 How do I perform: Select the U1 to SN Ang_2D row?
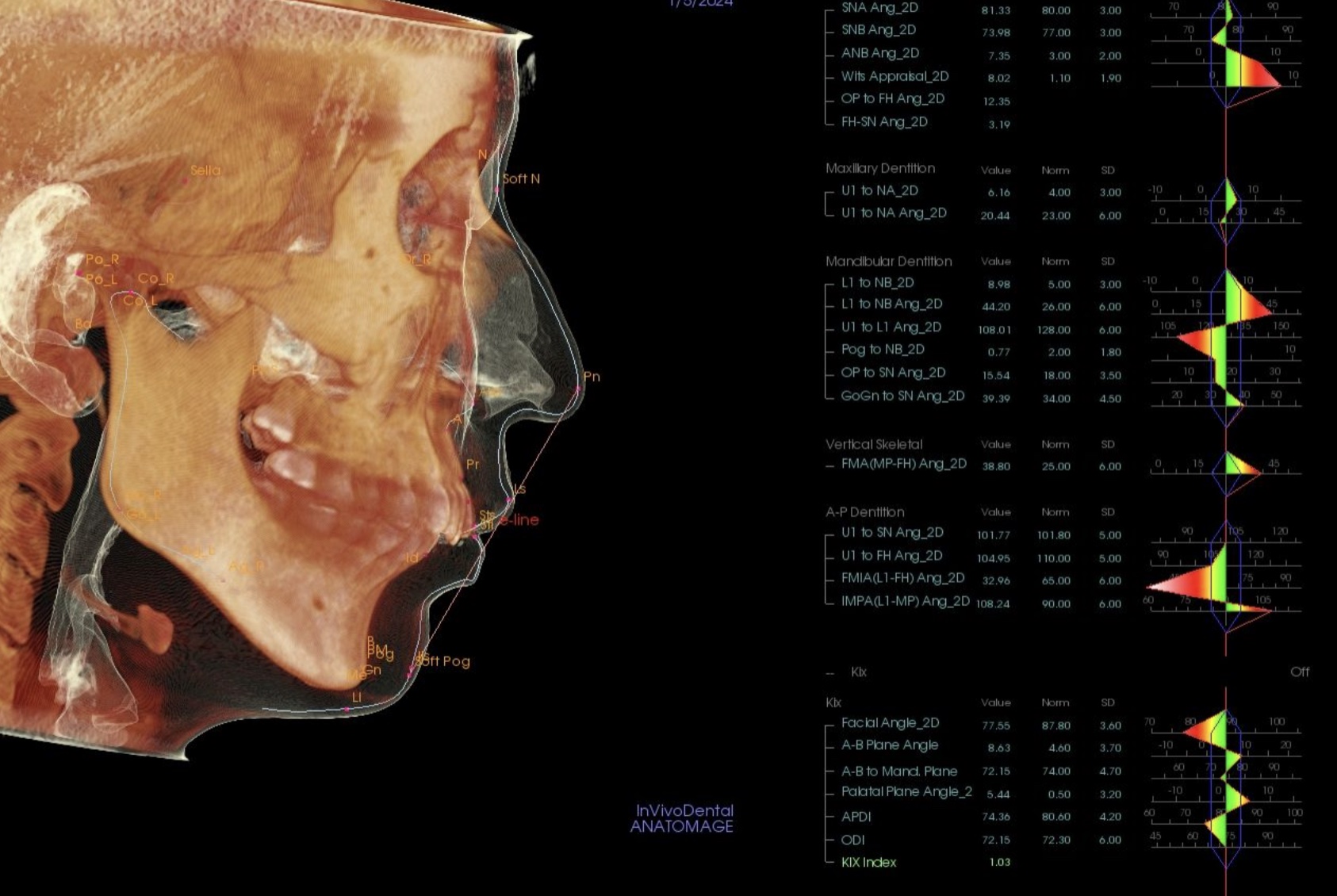click(x=982, y=533)
